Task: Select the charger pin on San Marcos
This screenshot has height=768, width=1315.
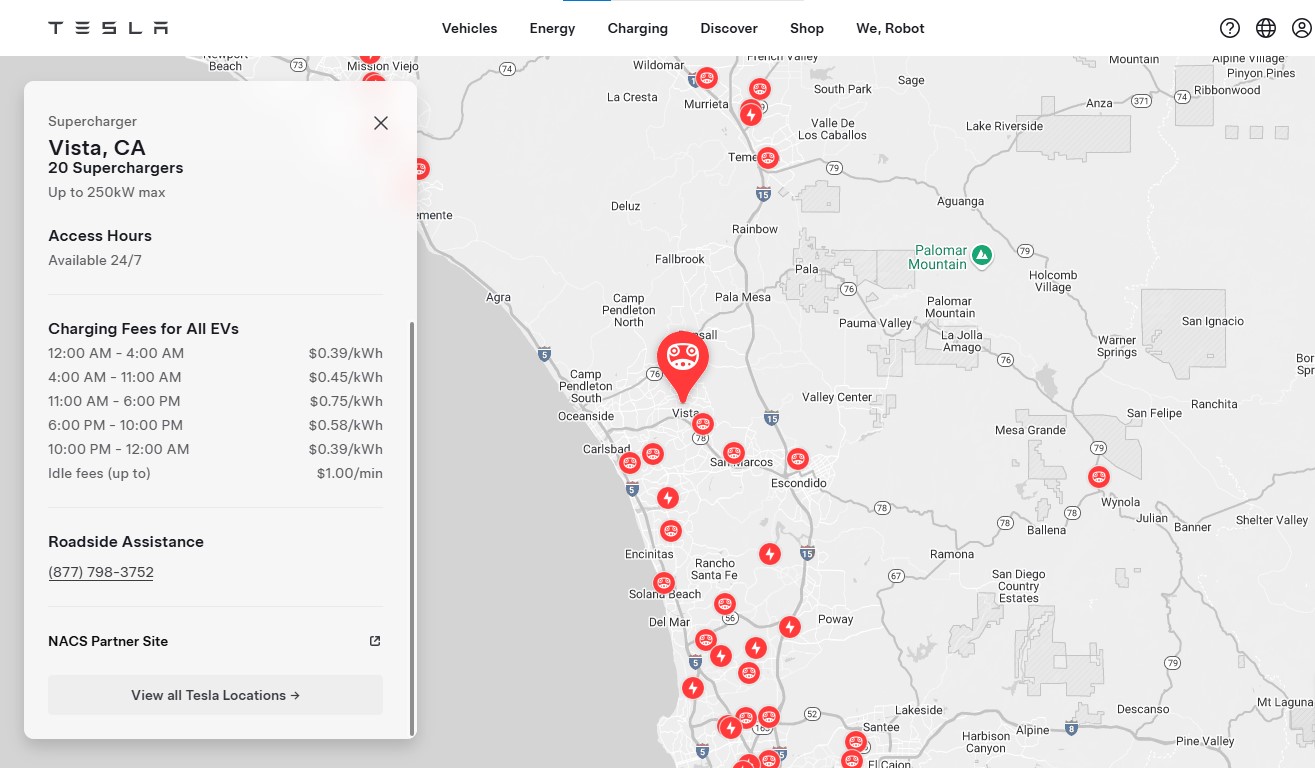Action: (x=734, y=453)
